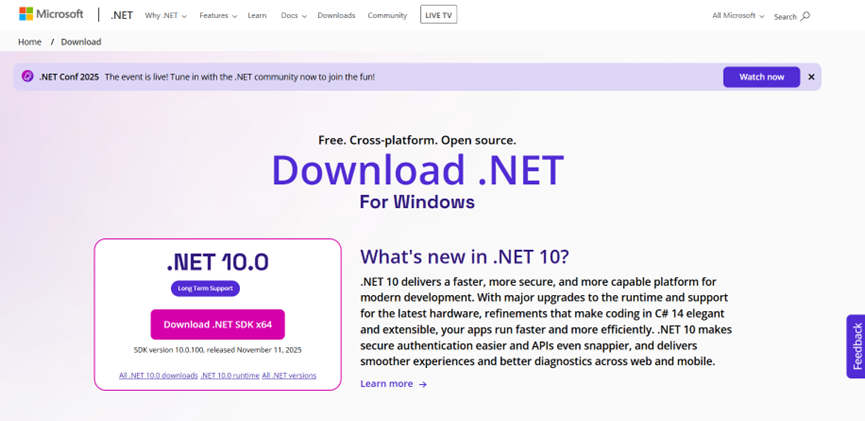
Task: Open .NET 10.0 runtime link
Action: [230, 375]
